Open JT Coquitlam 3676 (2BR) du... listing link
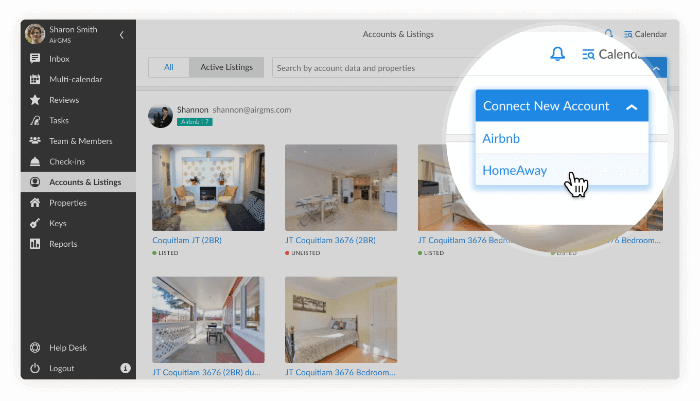Image resolution: width=700 pixels, height=401 pixels. (206, 372)
